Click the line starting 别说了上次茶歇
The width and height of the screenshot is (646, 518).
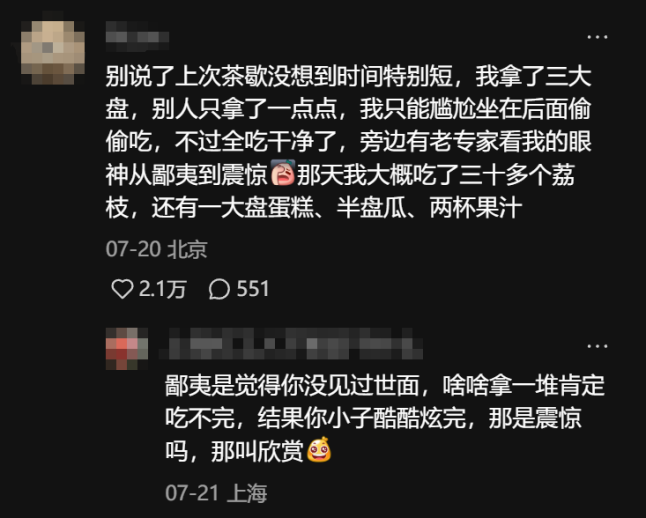(349, 77)
